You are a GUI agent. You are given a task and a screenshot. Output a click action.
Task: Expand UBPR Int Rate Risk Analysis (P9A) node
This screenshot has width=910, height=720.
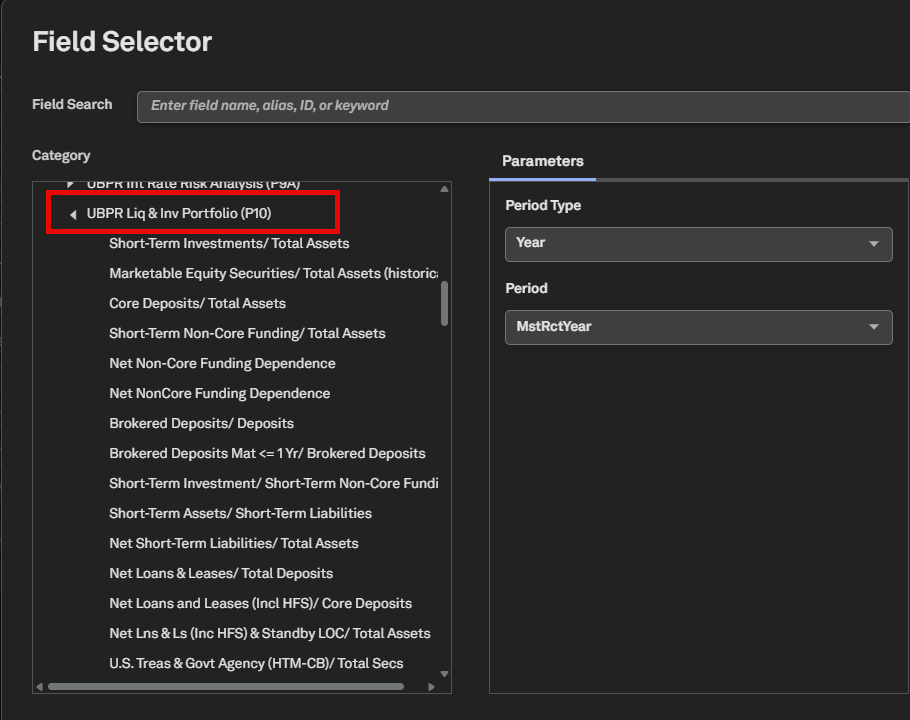coord(70,184)
